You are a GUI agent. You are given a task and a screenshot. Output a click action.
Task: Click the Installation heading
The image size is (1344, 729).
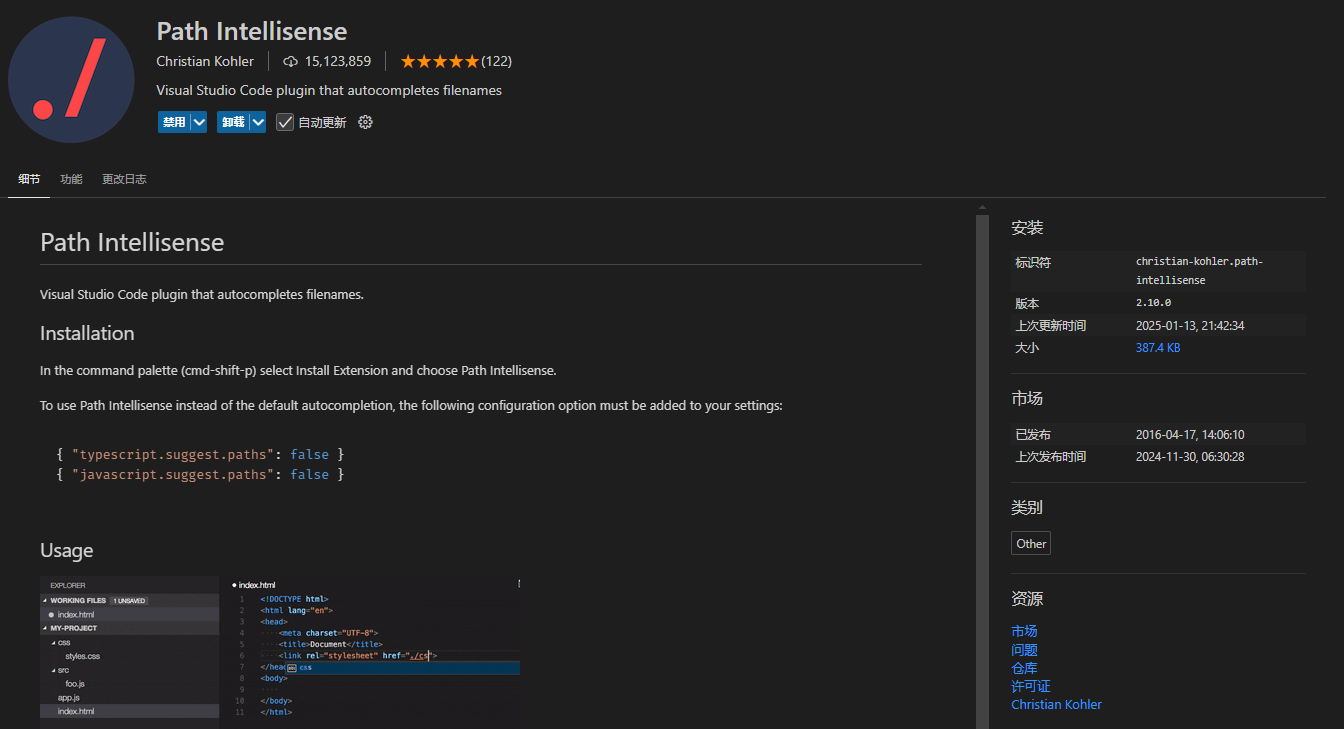[87, 333]
